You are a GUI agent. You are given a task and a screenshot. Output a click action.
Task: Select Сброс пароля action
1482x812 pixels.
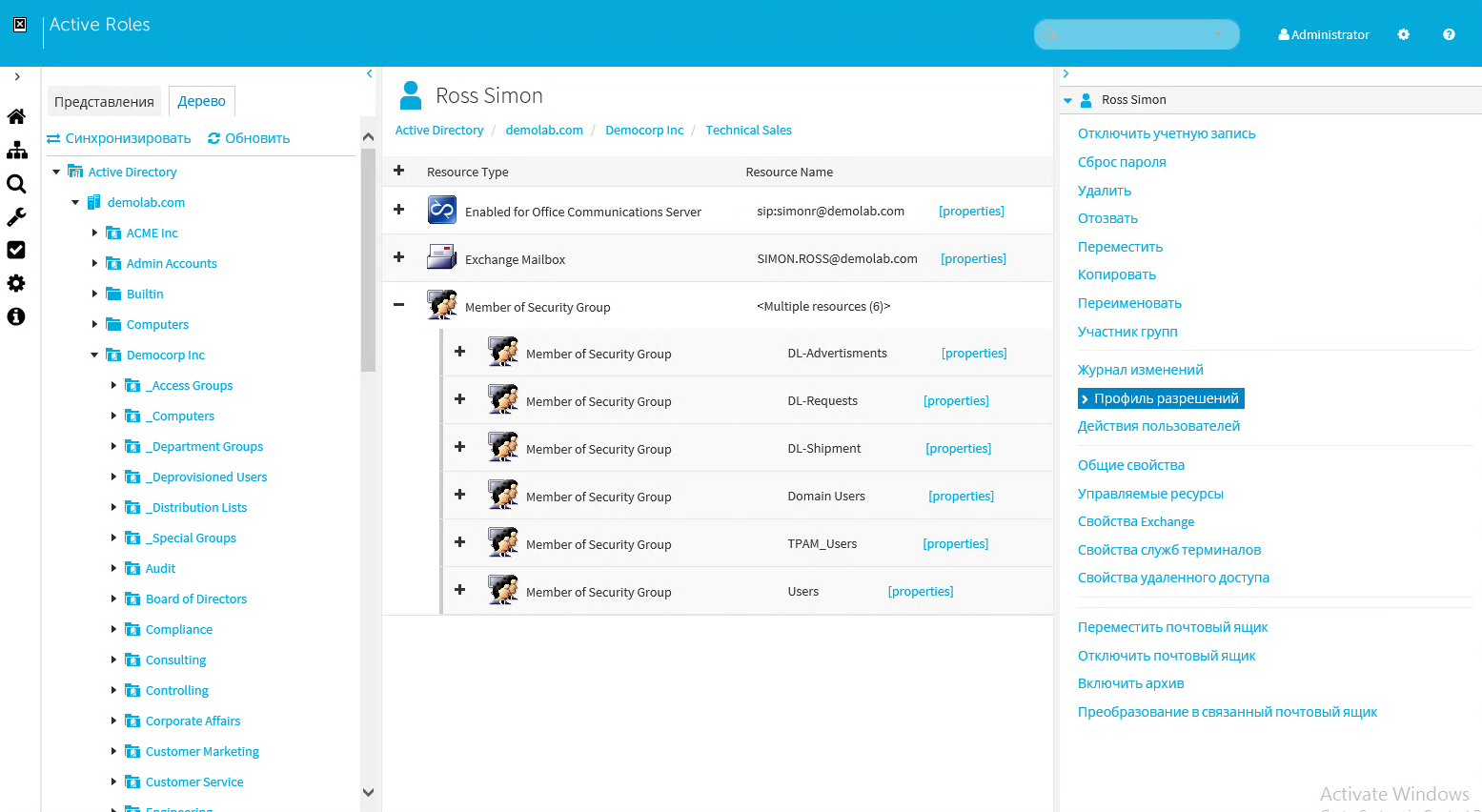point(1122,162)
